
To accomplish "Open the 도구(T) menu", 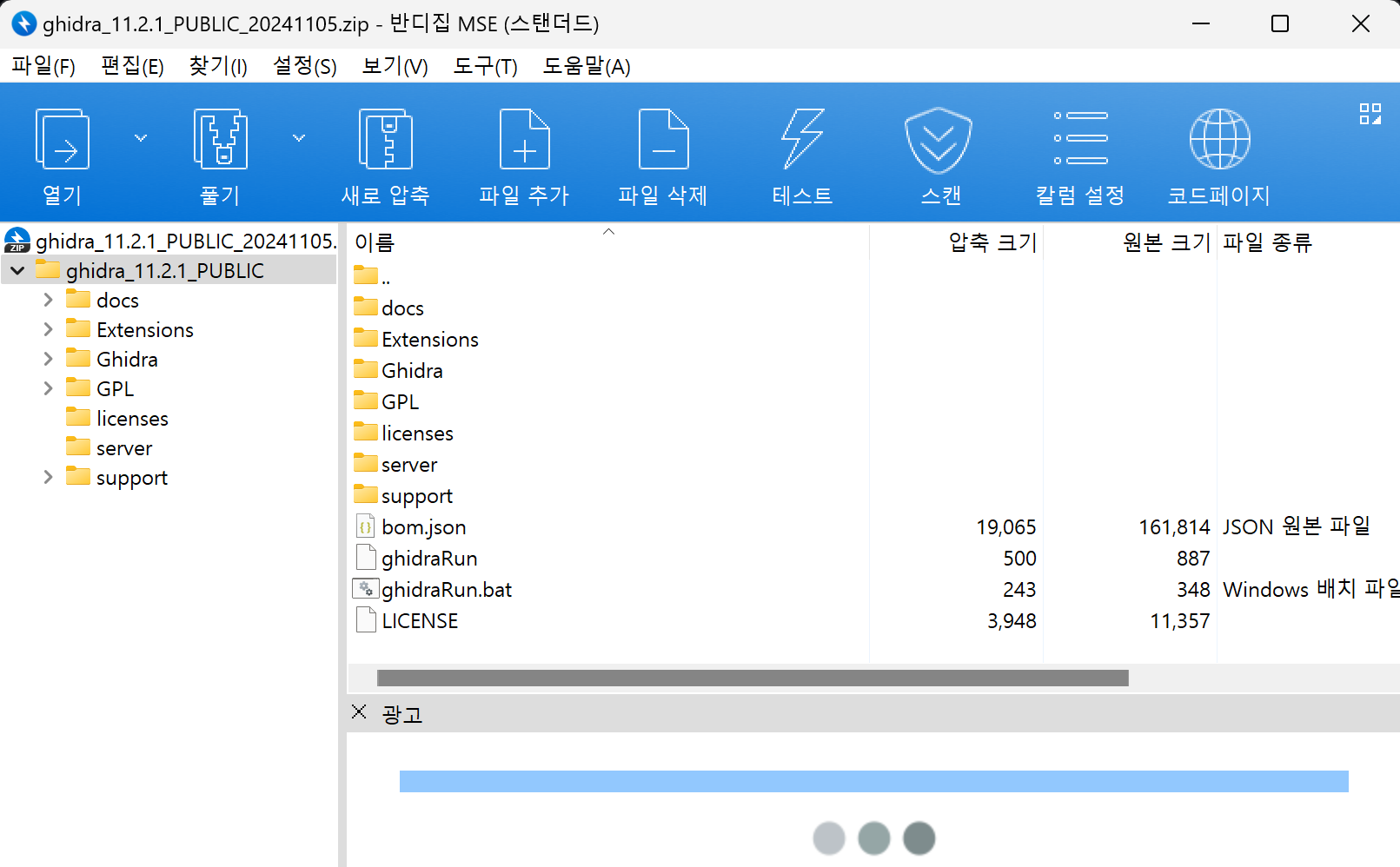I will [x=486, y=67].
